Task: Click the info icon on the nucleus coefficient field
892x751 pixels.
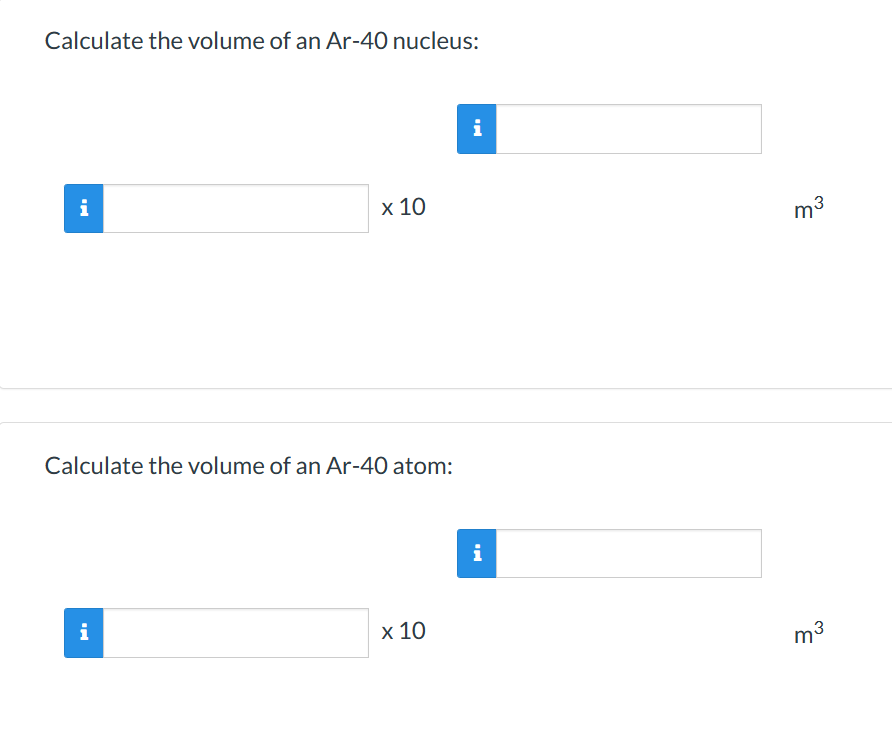Action: 84,208
